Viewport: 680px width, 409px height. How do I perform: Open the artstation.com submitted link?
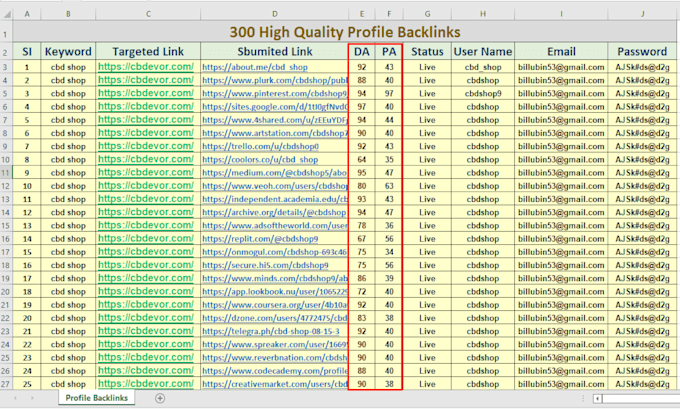pyautogui.click(x=275, y=133)
